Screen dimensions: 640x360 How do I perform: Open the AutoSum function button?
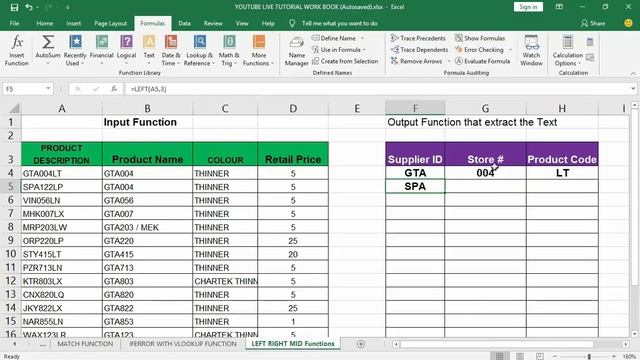coord(48,51)
